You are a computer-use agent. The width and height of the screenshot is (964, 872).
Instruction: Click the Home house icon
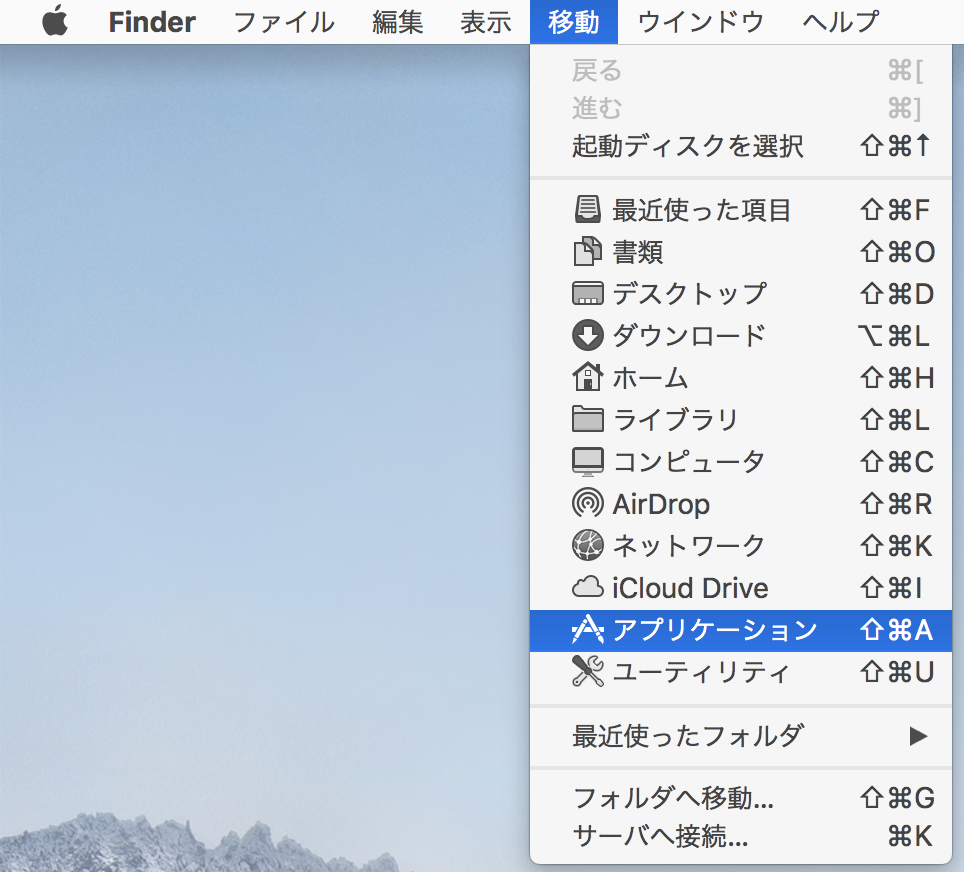click(587, 378)
